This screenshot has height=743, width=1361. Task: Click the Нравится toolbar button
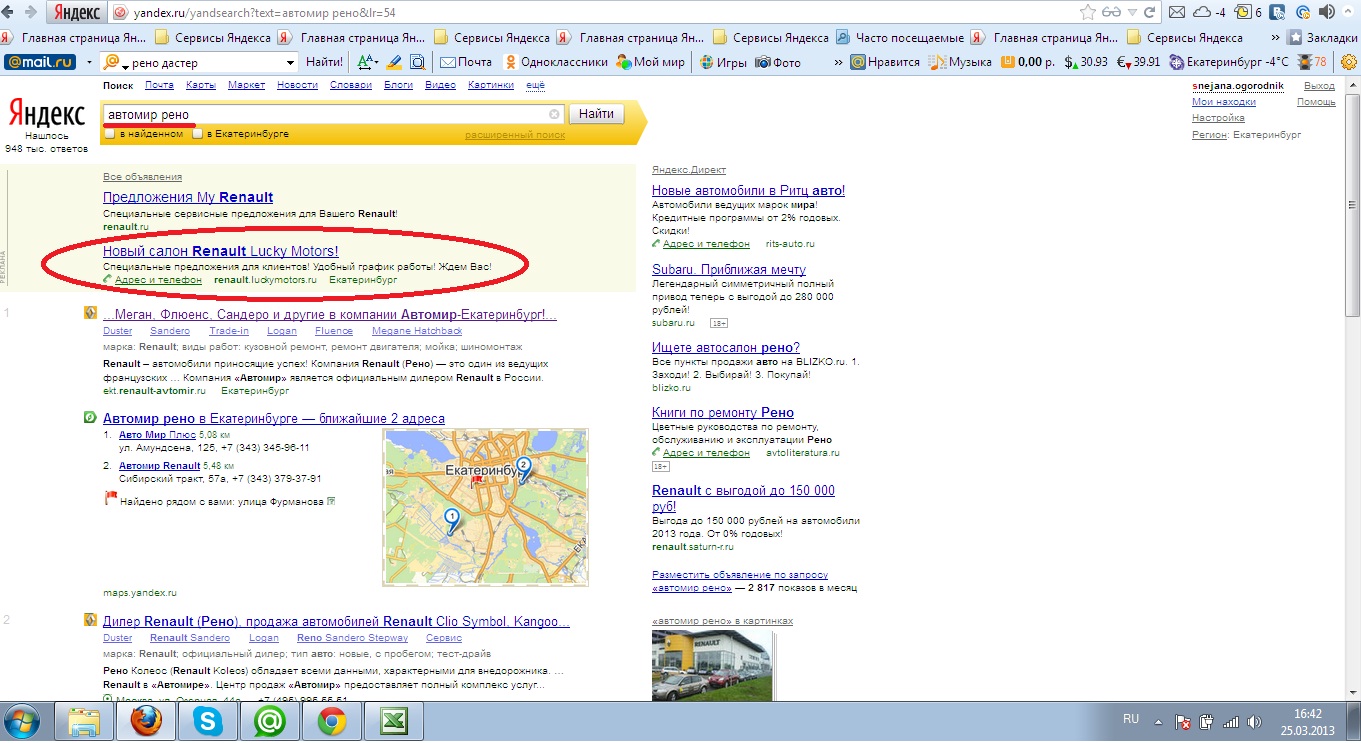coord(885,62)
